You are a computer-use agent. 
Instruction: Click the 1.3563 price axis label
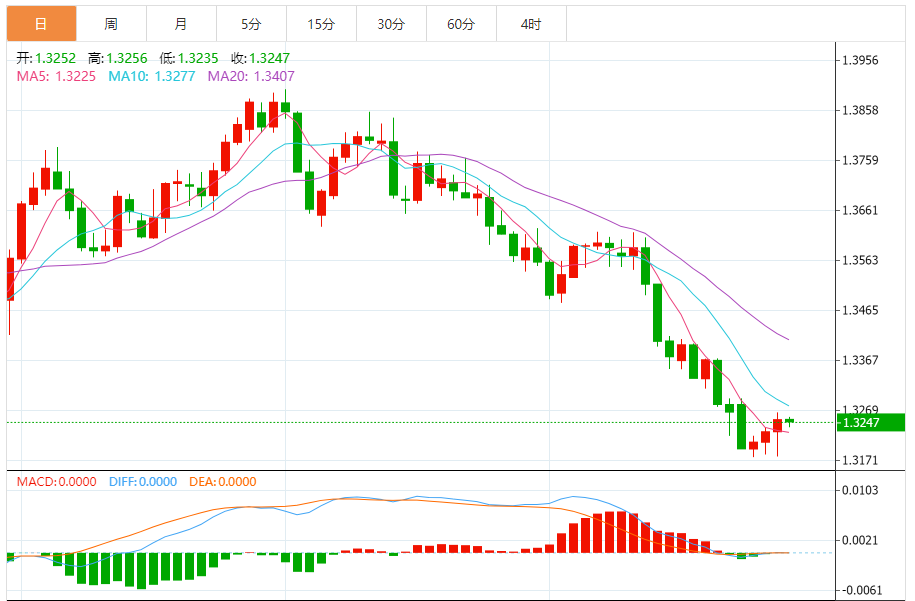tap(860, 260)
